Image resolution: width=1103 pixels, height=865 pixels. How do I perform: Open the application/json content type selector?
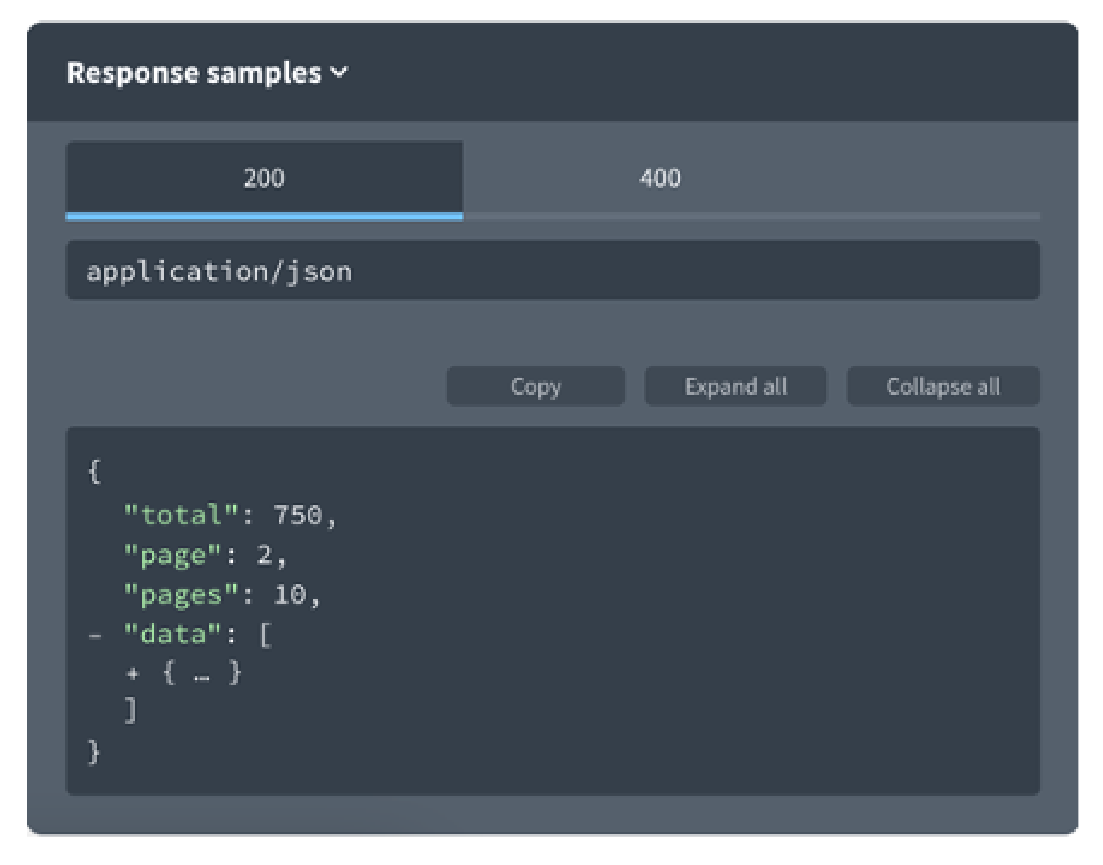click(x=552, y=271)
